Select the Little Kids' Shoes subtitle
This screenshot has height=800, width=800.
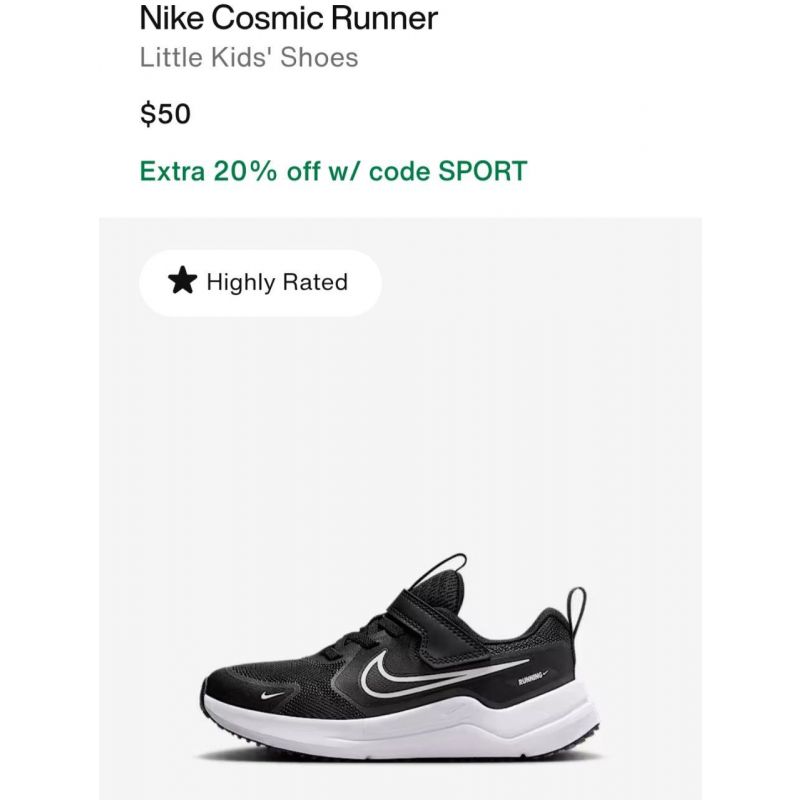pos(249,57)
